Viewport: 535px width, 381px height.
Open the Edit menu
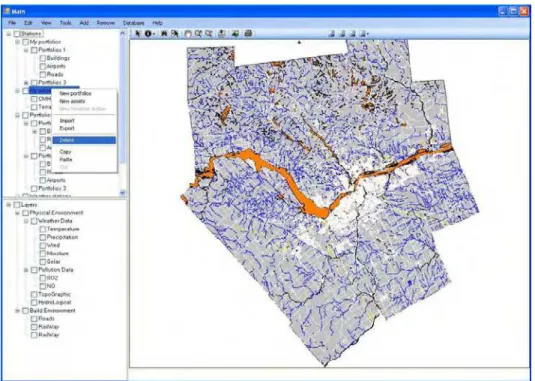[28, 23]
